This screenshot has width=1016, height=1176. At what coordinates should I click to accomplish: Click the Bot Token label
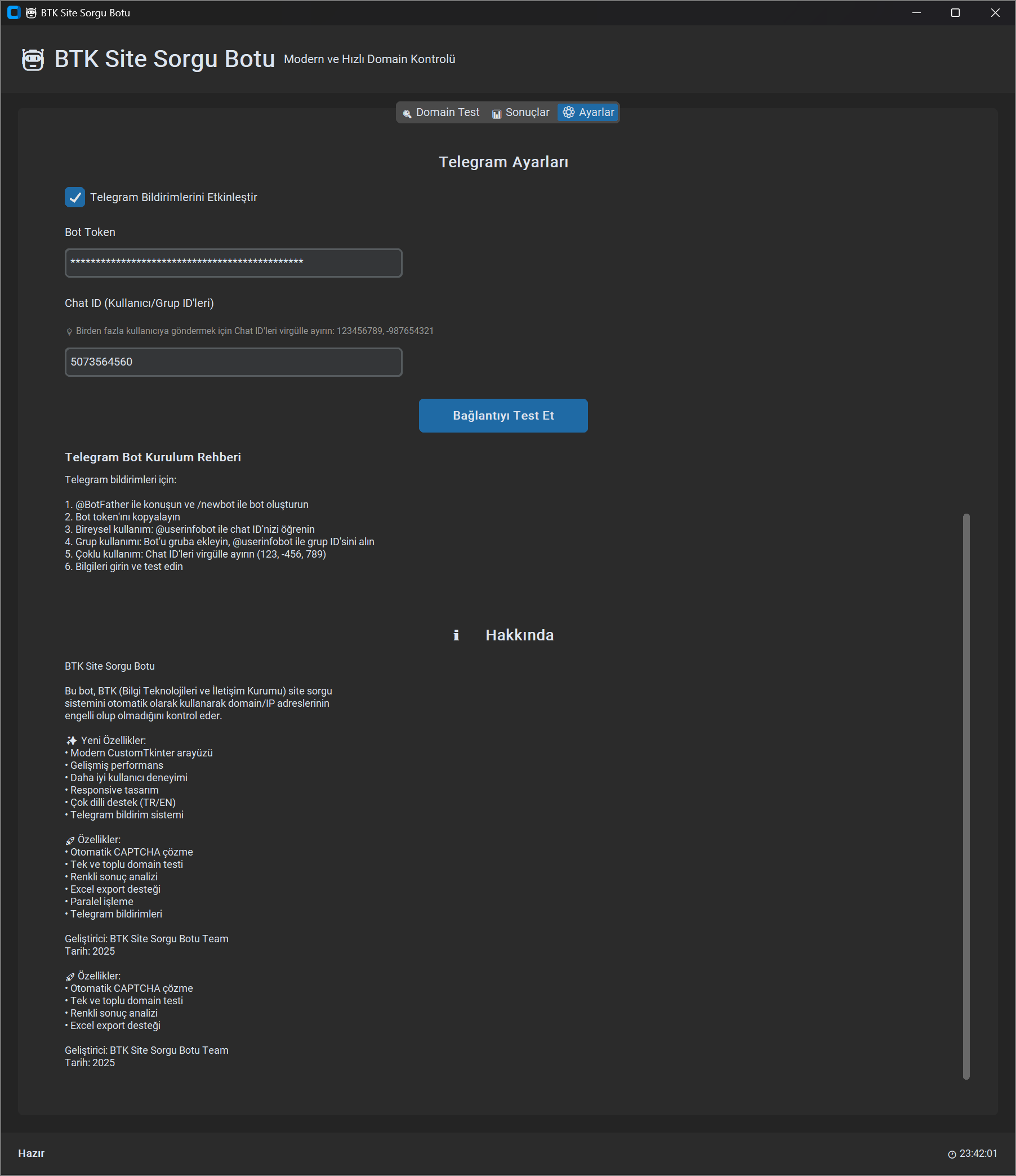pyautogui.click(x=90, y=232)
